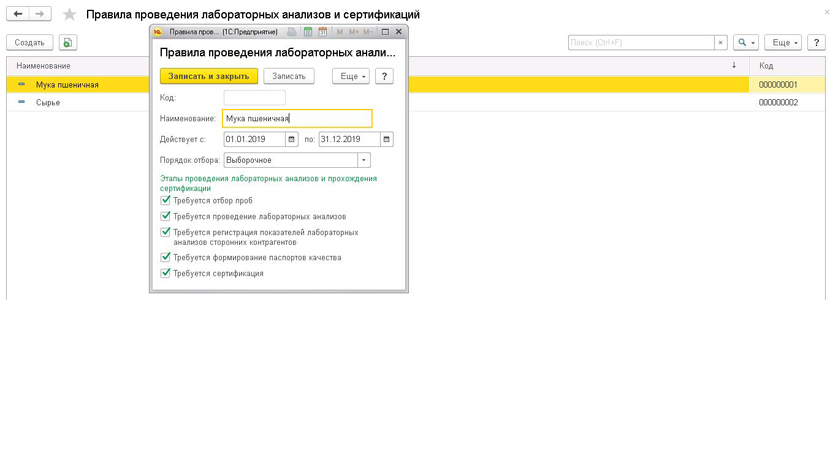This screenshot has width=830, height=467.
Task: Click the back navigation arrow
Action: coord(18,14)
